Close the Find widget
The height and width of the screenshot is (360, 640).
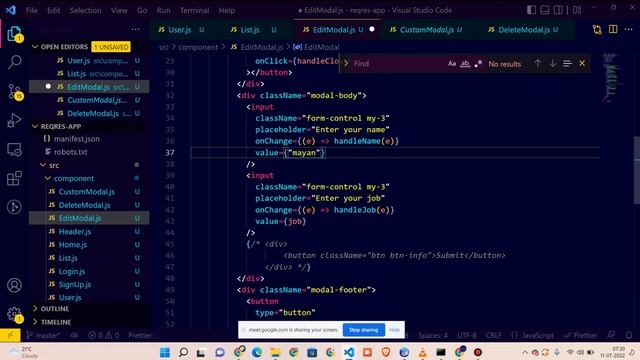pos(582,64)
